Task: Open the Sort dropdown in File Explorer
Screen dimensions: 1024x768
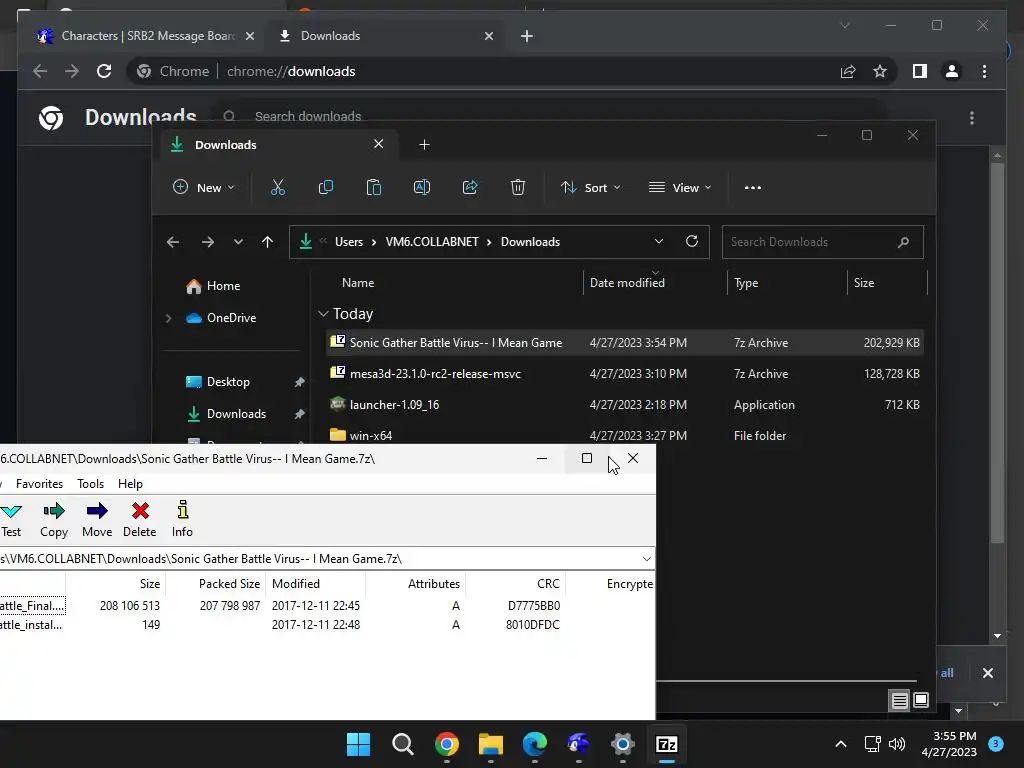Action: click(x=590, y=187)
